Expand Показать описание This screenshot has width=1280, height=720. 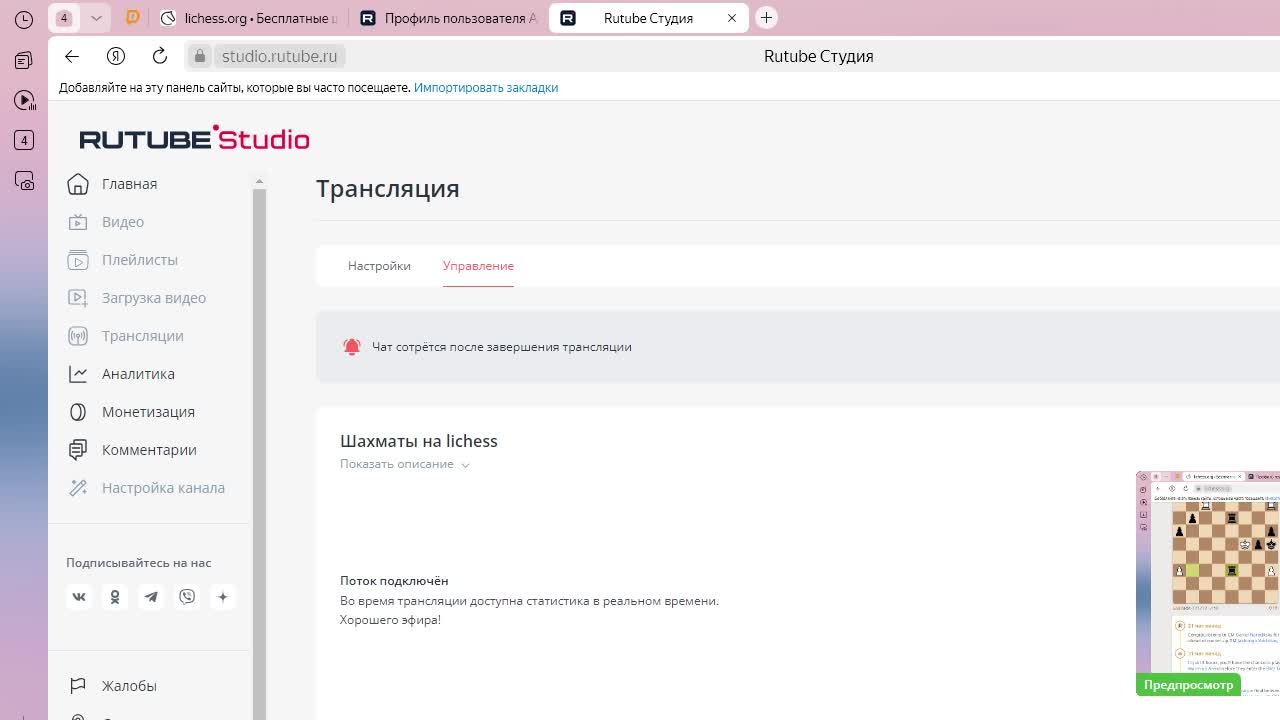pos(405,464)
